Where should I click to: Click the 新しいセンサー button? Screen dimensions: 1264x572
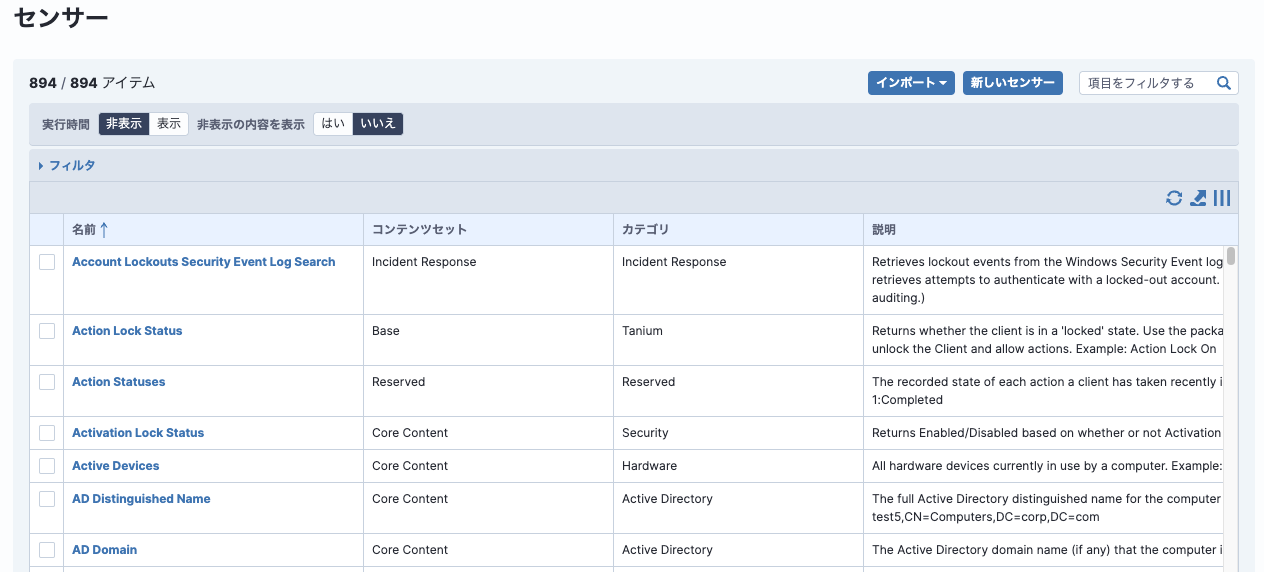click(1012, 83)
